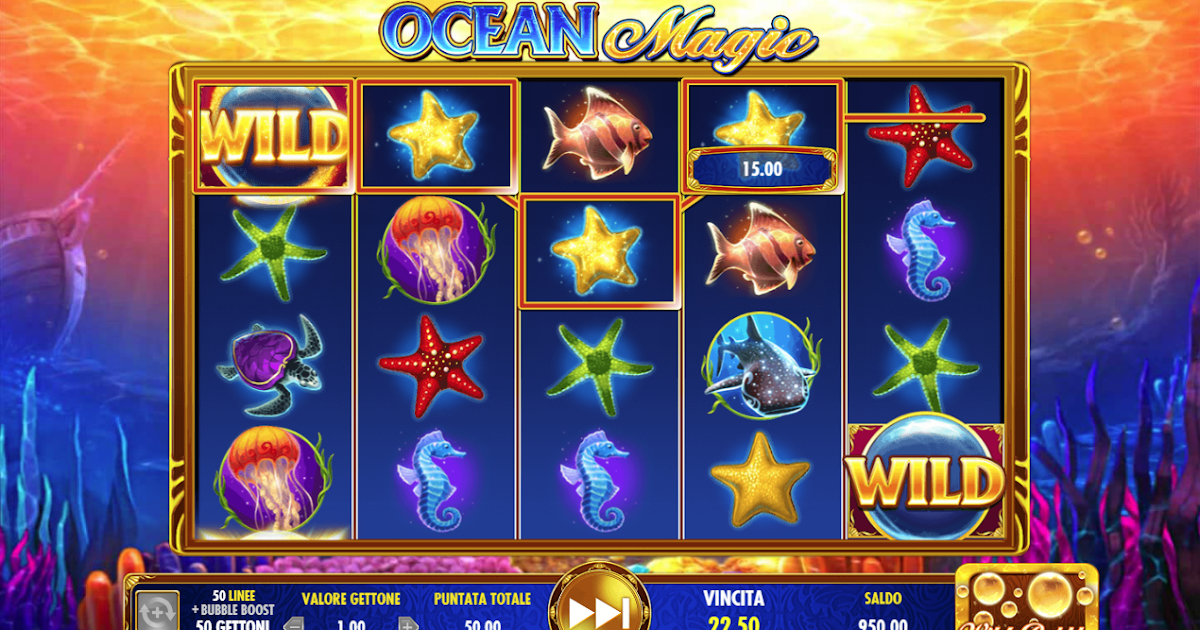Select the purple turtle symbol
Screen dimensions: 1200x630
(x=272, y=365)
